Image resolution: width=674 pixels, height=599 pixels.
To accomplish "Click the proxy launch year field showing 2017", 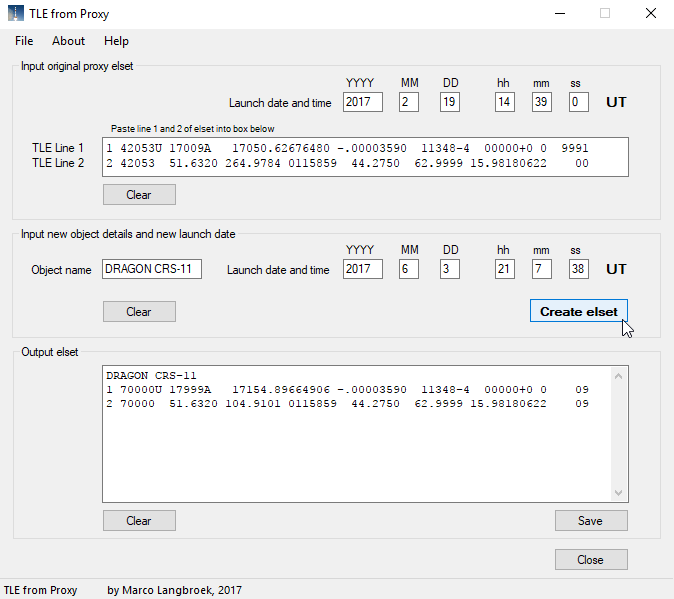I will [363, 102].
